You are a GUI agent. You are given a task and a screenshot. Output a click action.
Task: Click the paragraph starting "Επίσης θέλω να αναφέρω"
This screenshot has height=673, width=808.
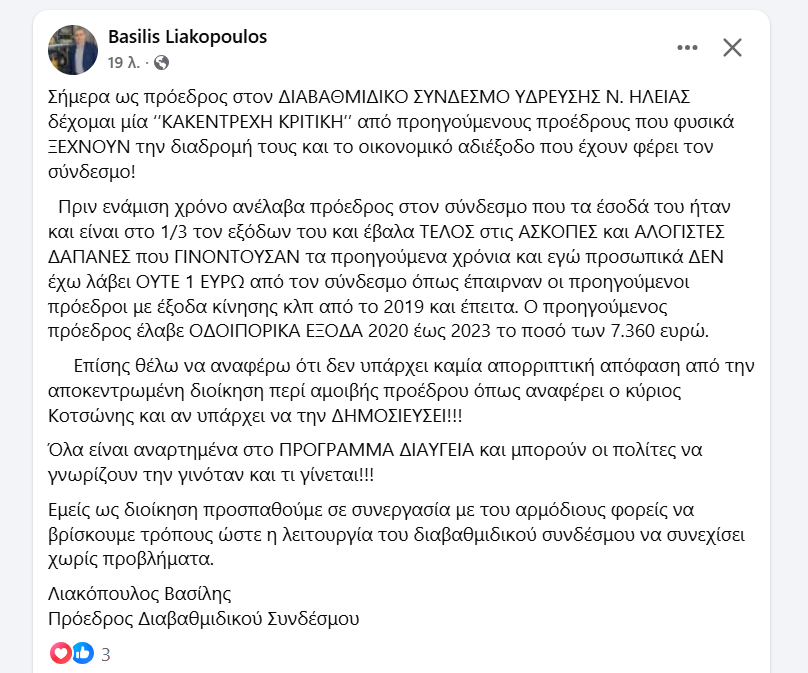401,391
